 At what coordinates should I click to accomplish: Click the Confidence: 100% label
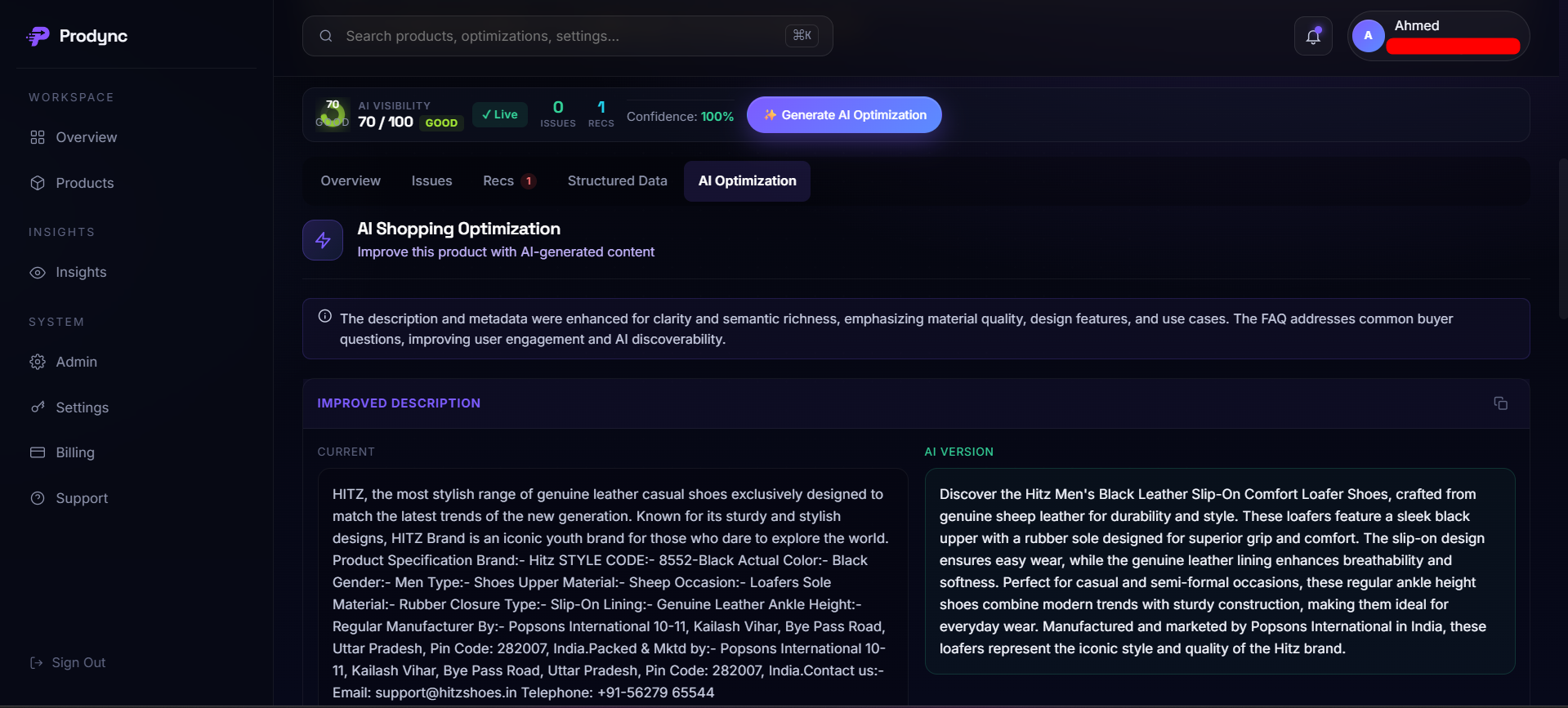pos(680,117)
